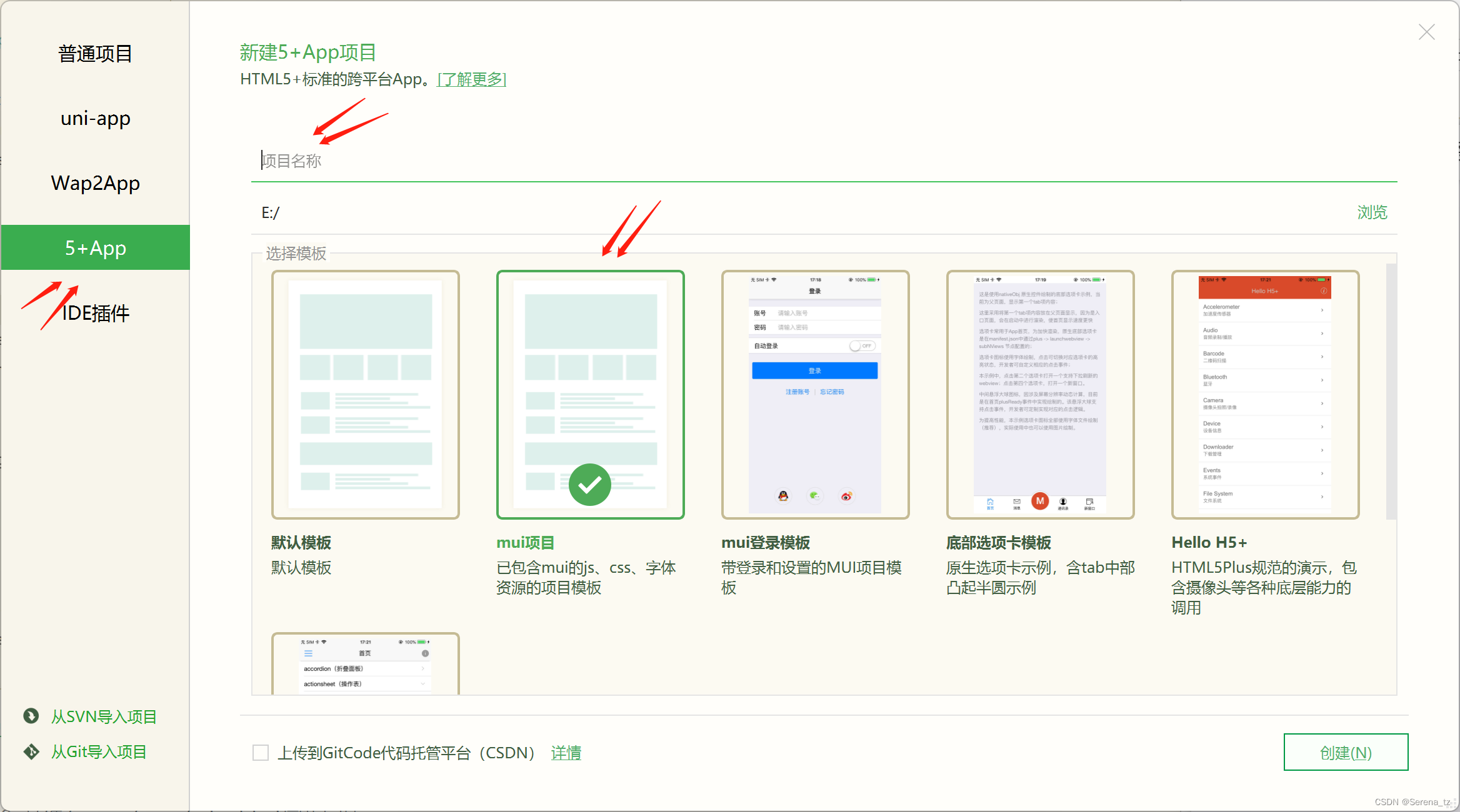1460x812 pixels.
Task: Import project via 从SVN导入项目 link
Action: click(x=104, y=716)
